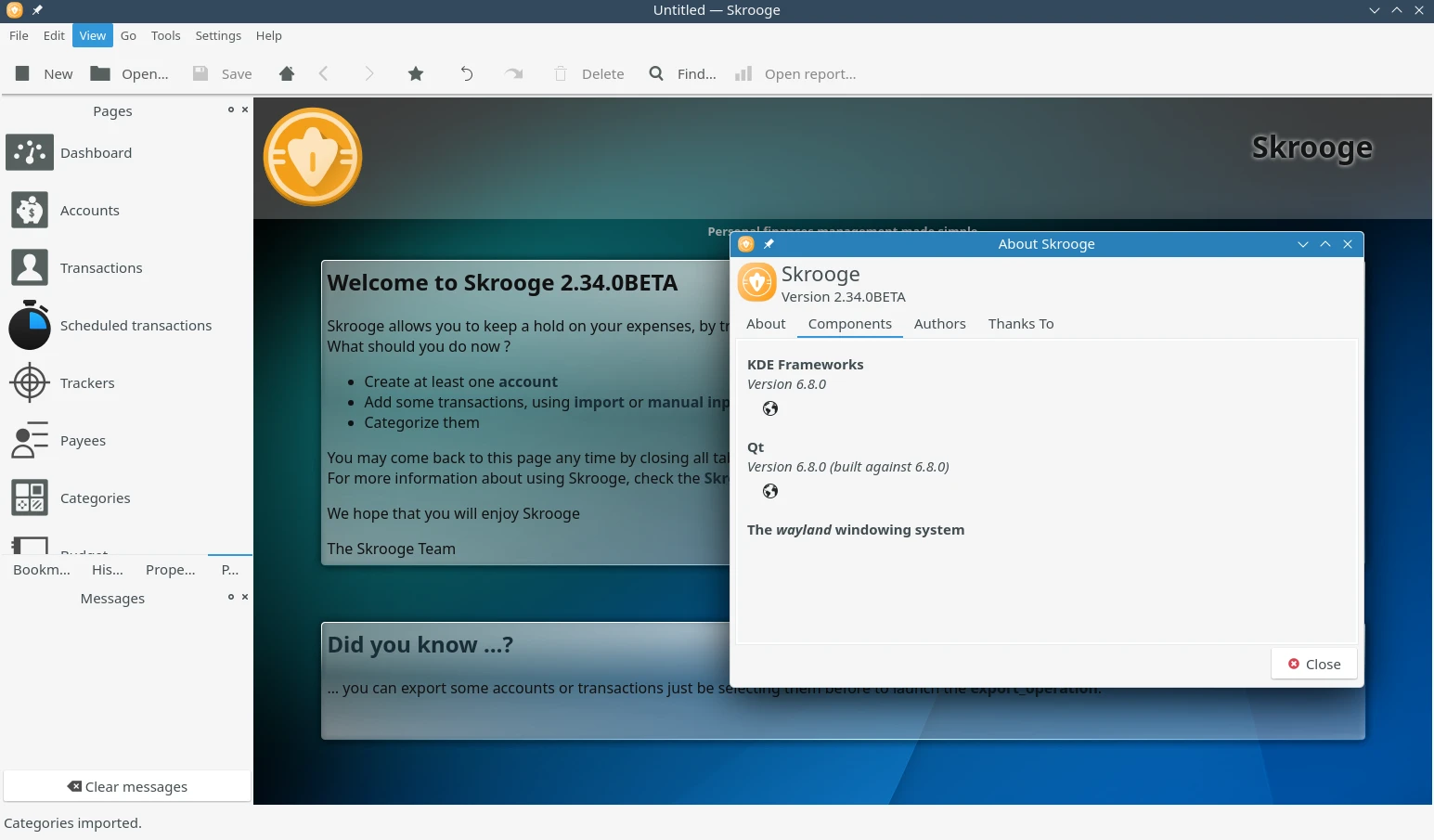Float the Pages dock panel
The image size is (1434, 840).
click(x=231, y=110)
